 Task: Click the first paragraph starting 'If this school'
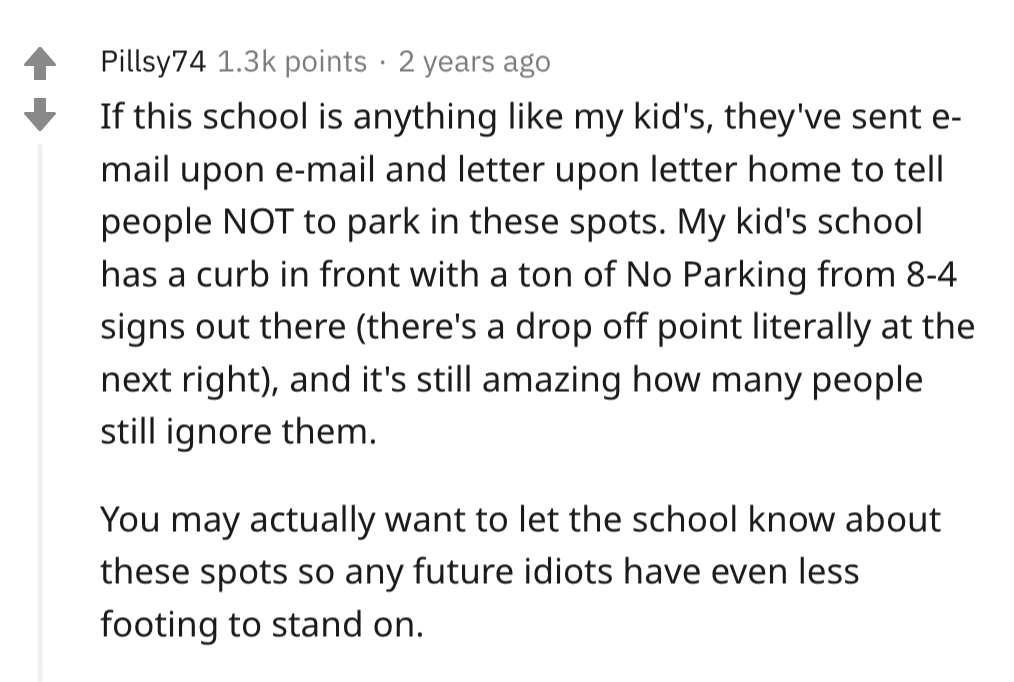537,274
